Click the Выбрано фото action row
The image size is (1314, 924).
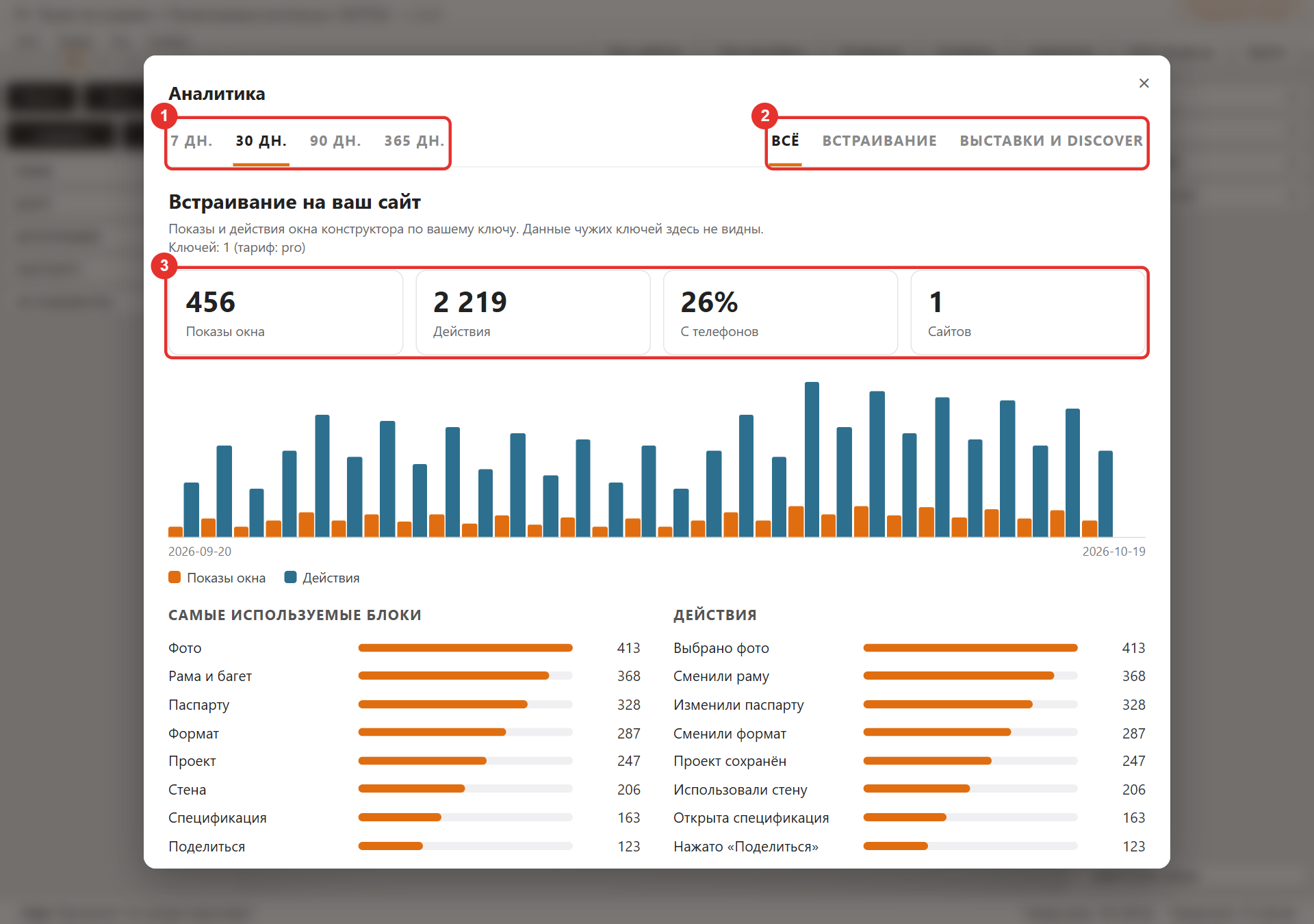[x=910, y=647]
